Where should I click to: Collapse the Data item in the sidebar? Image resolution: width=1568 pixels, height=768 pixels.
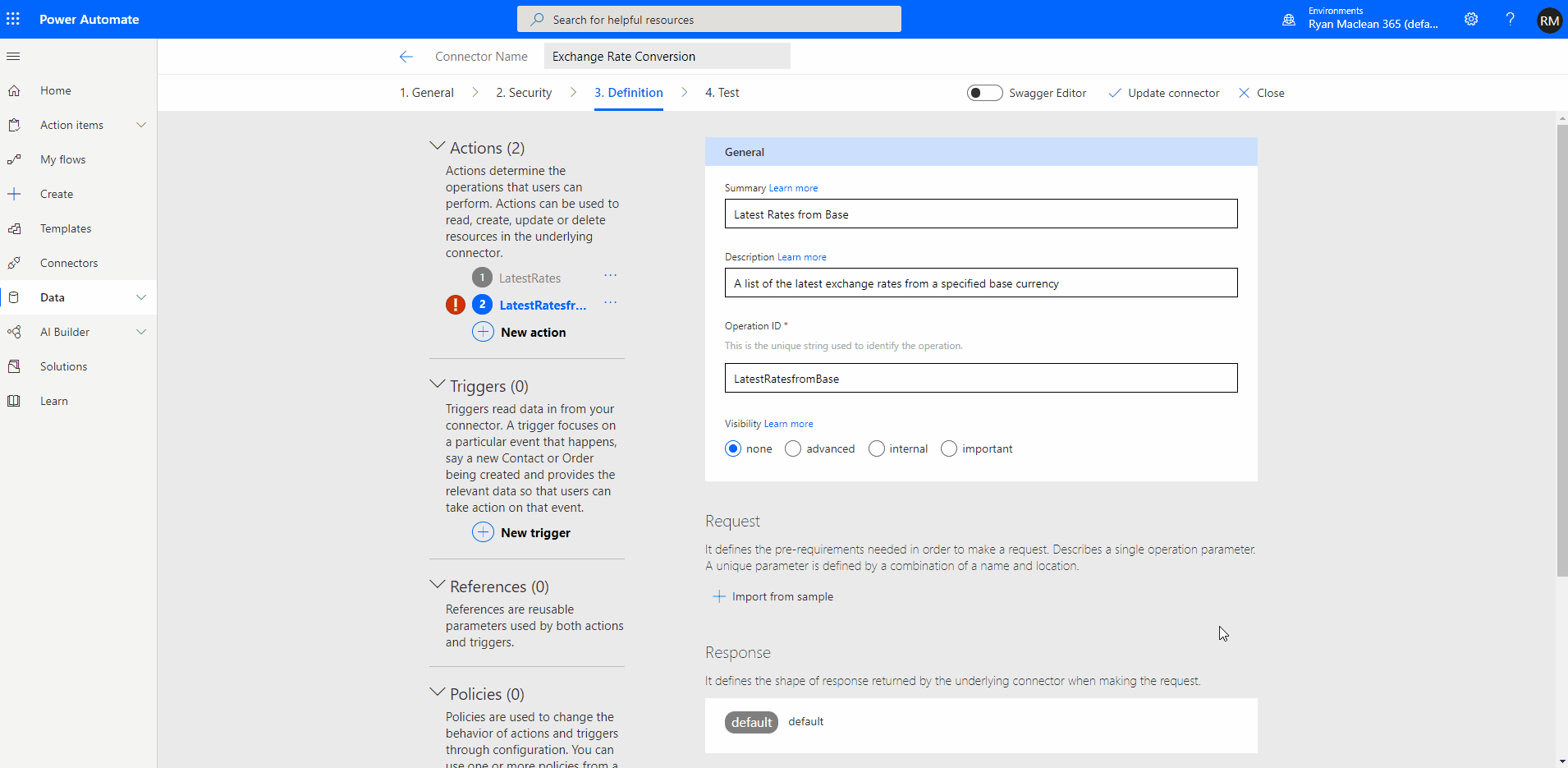click(x=140, y=297)
